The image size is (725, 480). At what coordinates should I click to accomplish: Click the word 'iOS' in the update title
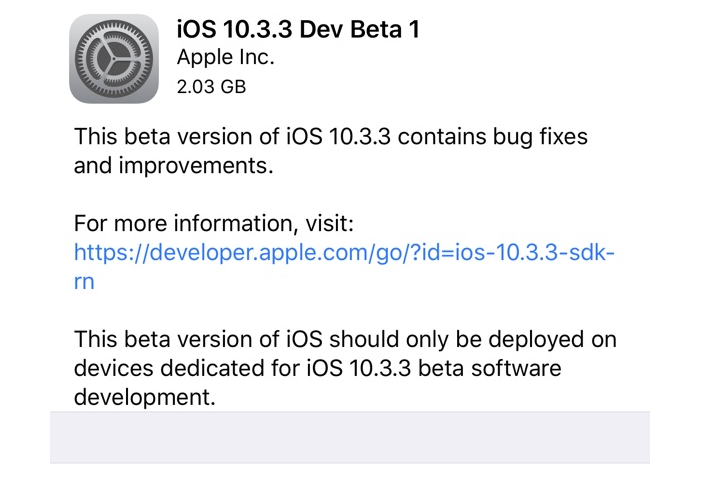click(199, 29)
